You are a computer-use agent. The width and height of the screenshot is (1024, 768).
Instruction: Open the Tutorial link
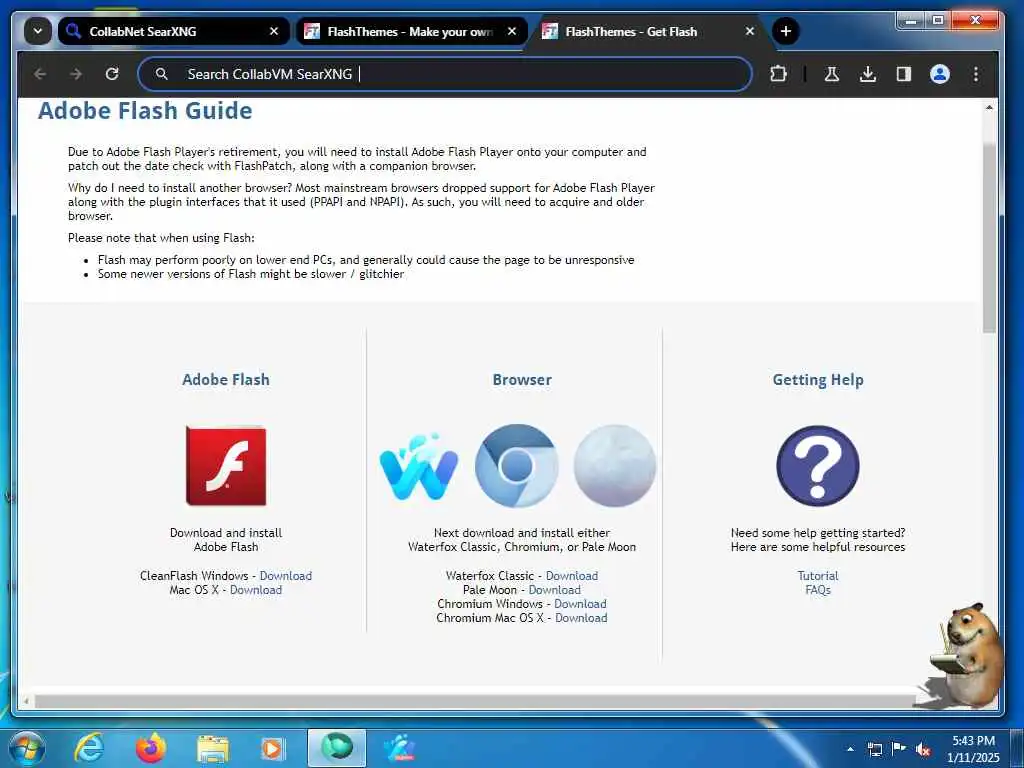tap(818, 575)
